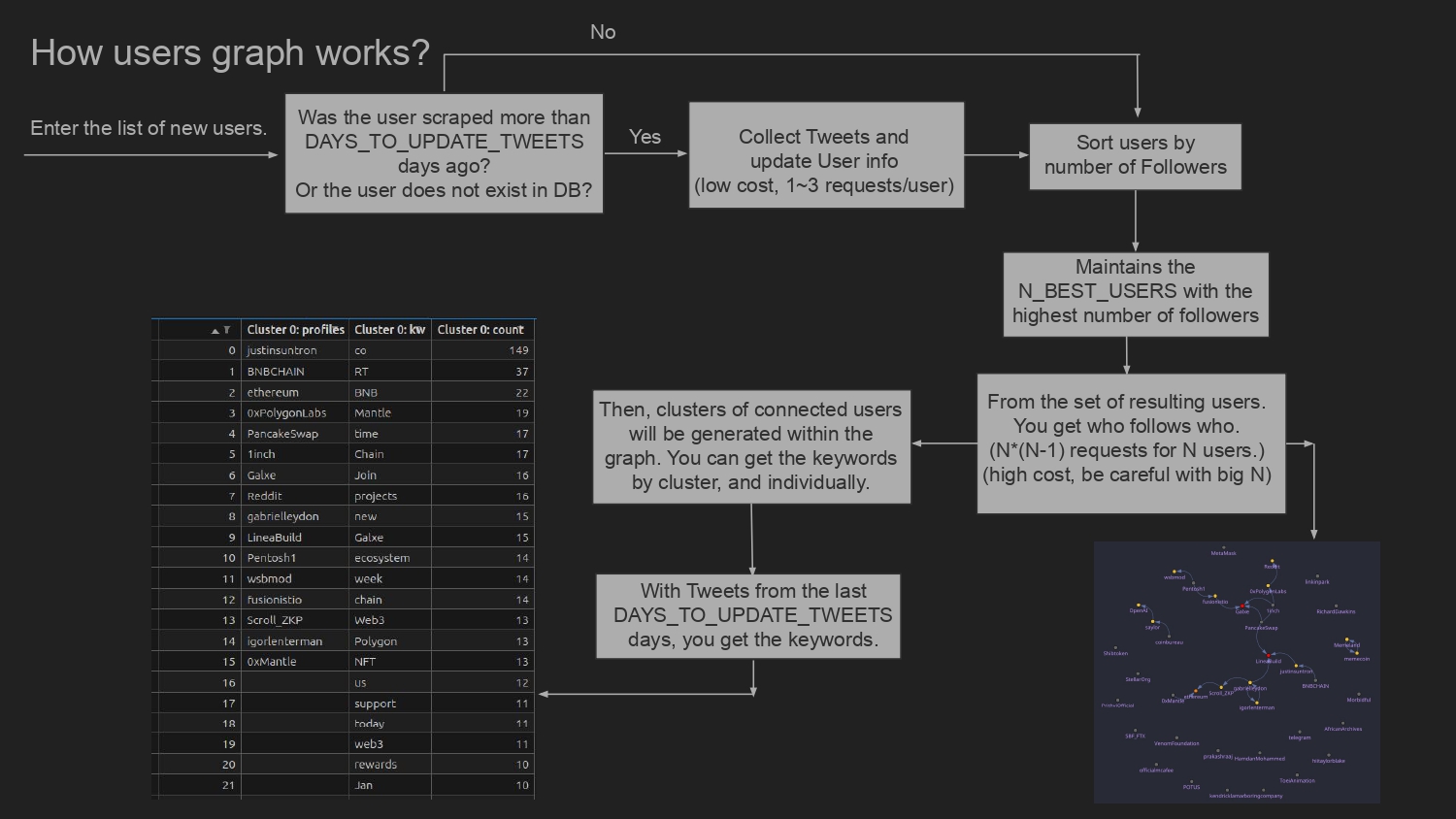Click the MetaMask node in the graph
This screenshot has height=819, width=1456.
[x=1223, y=548]
